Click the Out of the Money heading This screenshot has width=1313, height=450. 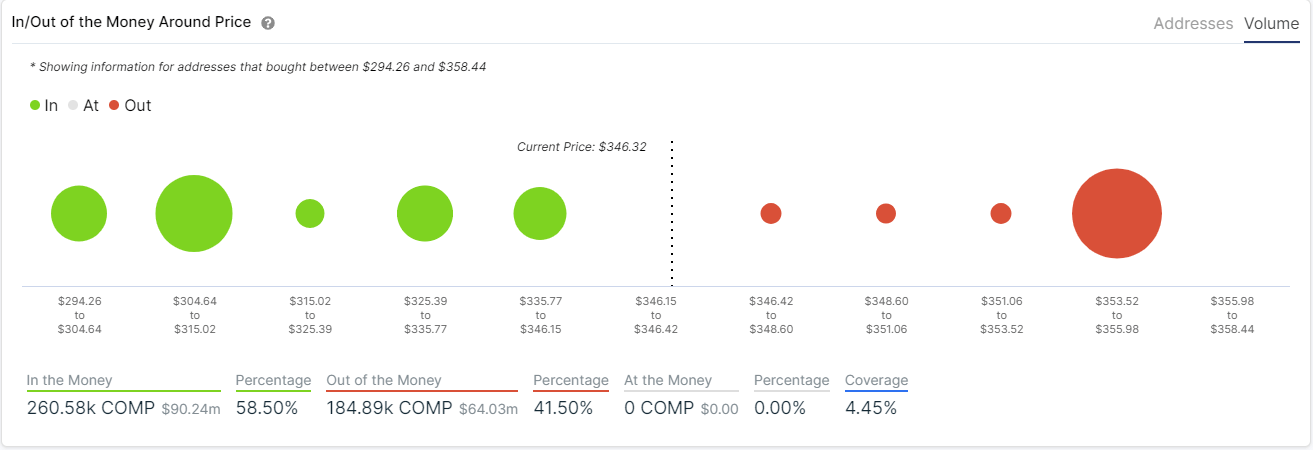pos(384,380)
